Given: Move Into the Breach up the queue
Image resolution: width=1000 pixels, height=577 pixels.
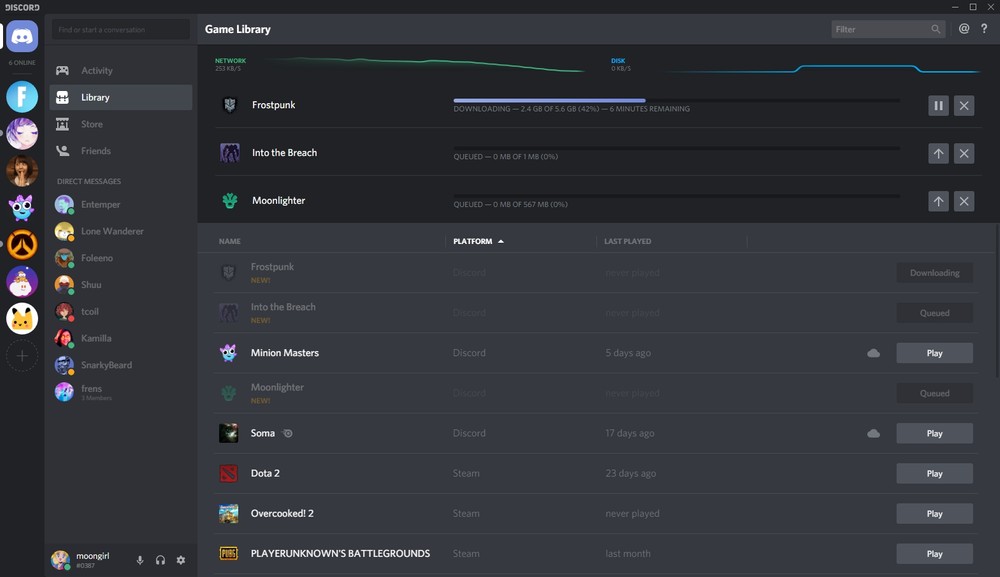Looking at the screenshot, I should 938,153.
